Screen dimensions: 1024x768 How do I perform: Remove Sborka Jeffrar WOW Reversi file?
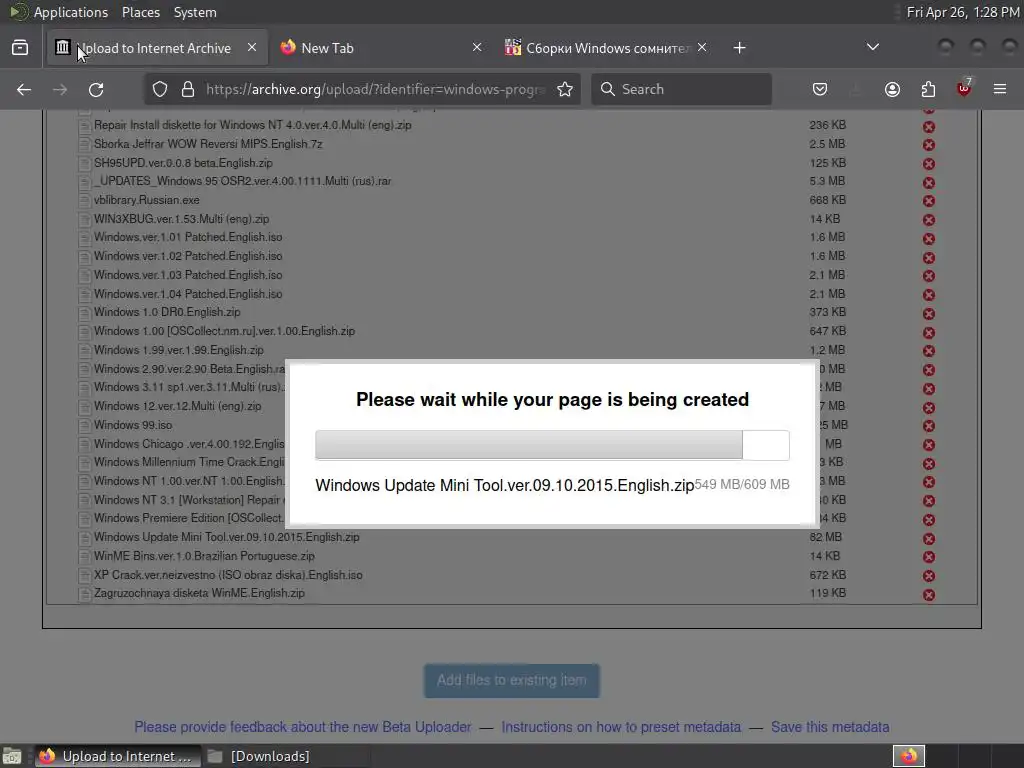pos(929,145)
